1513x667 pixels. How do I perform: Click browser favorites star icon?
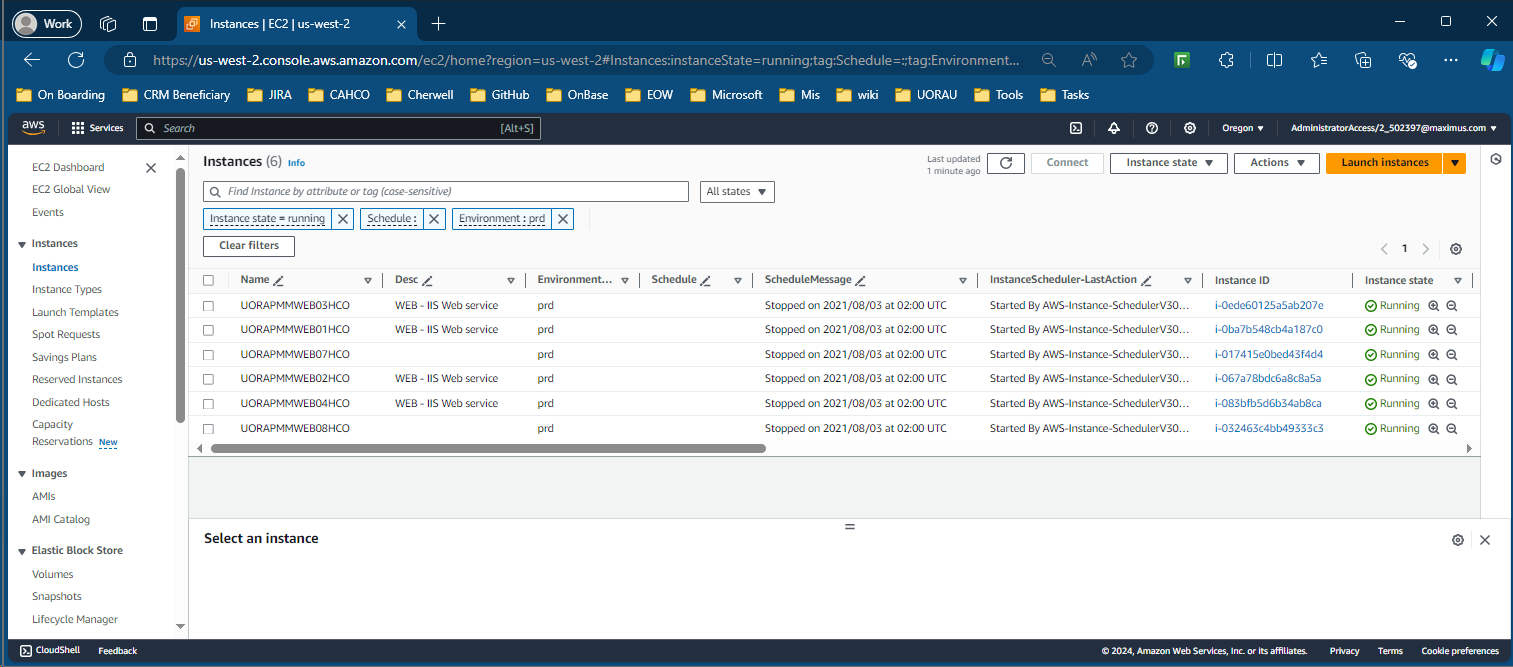click(x=1129, y=60)
